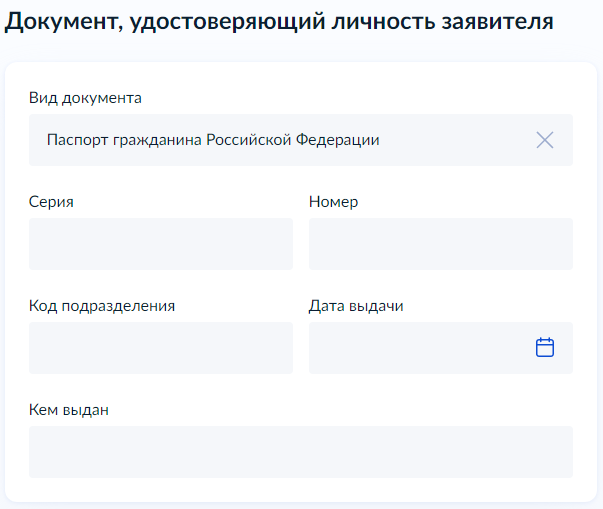The image size is (603, 509).
Task: Click the Код подразделения label
Action: click(x=102, y=306)
